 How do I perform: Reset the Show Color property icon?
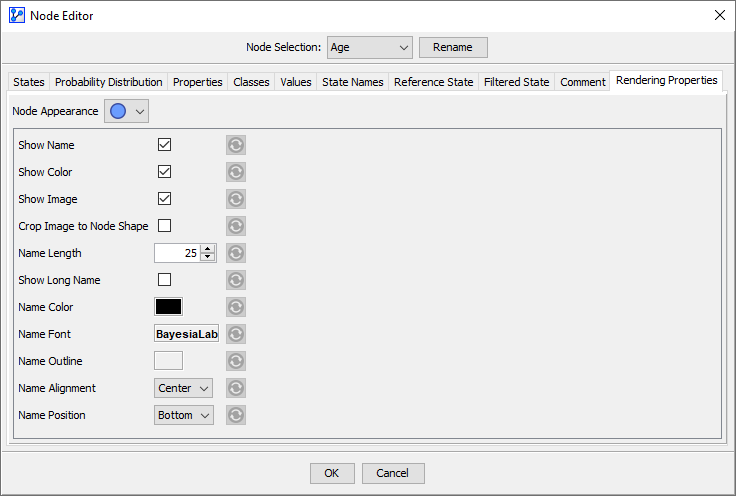click(236, 172)
